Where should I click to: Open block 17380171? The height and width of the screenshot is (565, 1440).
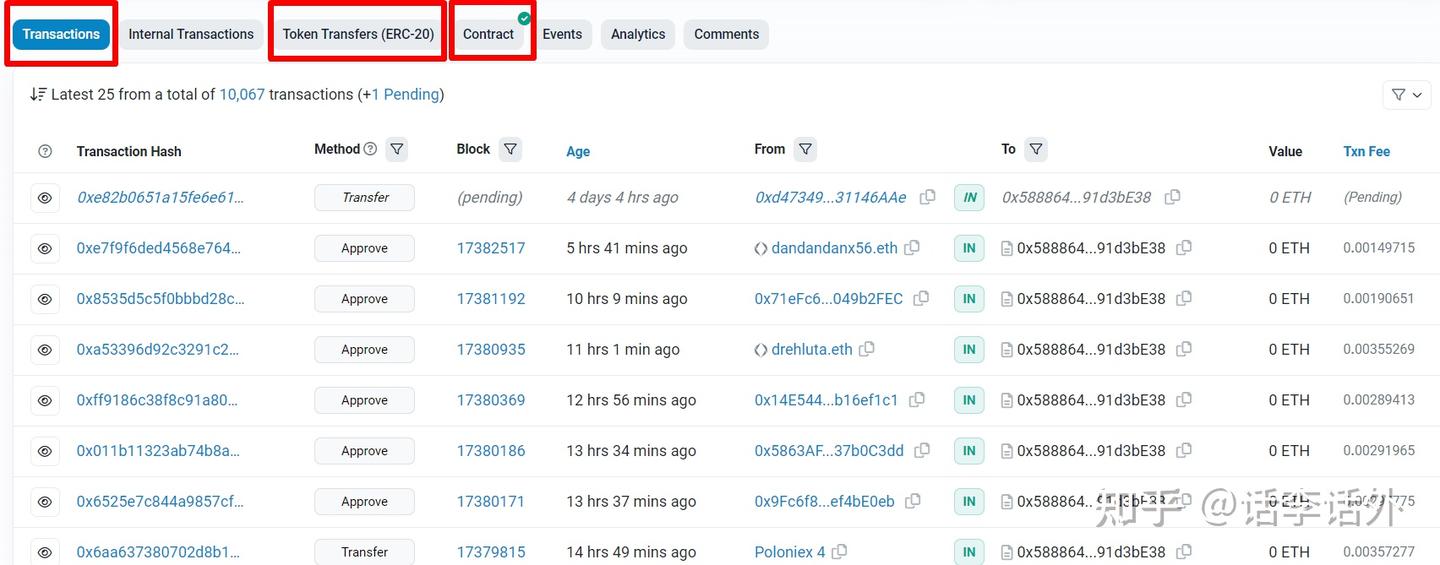click(x=491, y=502)
